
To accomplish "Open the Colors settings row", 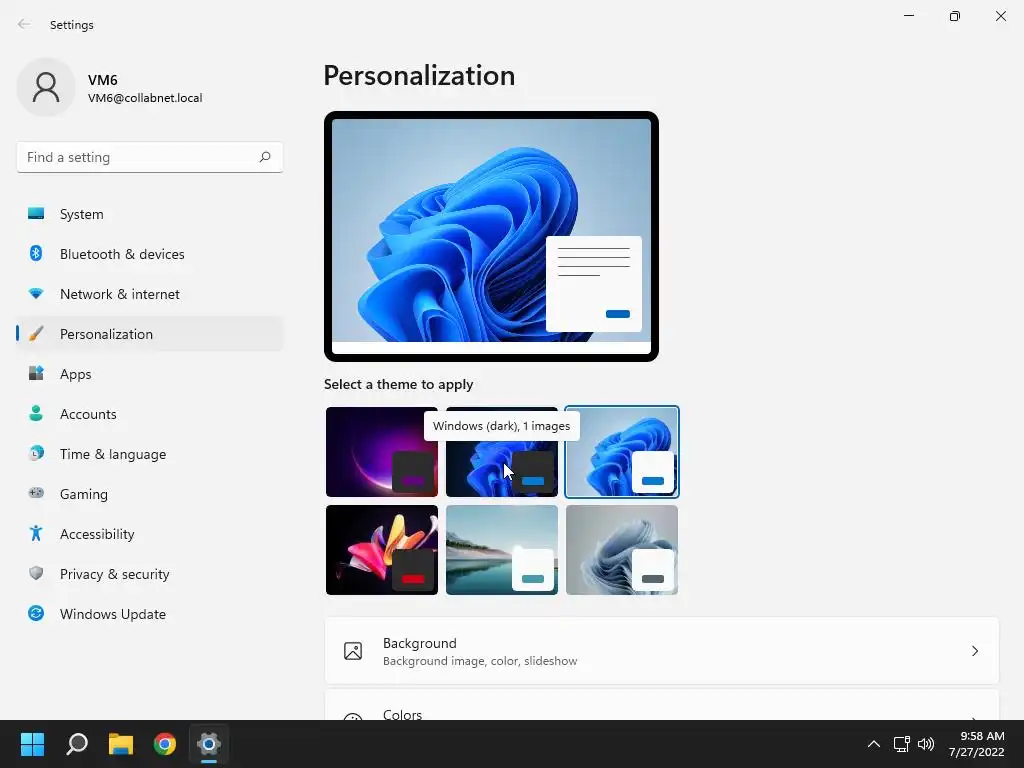I will (x=662, y=705).
